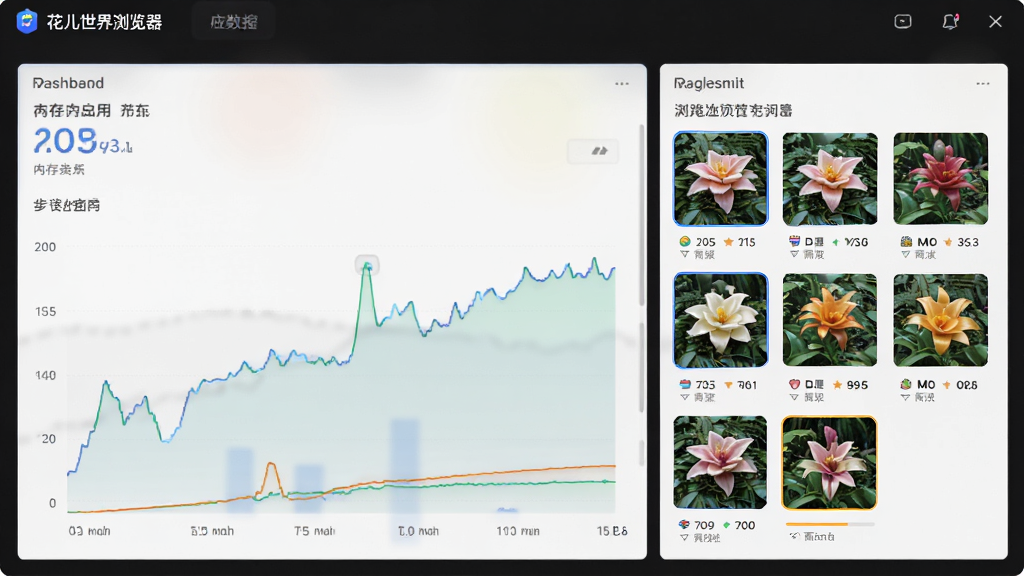Click the T5 mah x-axis label
Screen dimensions: 1024x576
click(x=314, y=531)
